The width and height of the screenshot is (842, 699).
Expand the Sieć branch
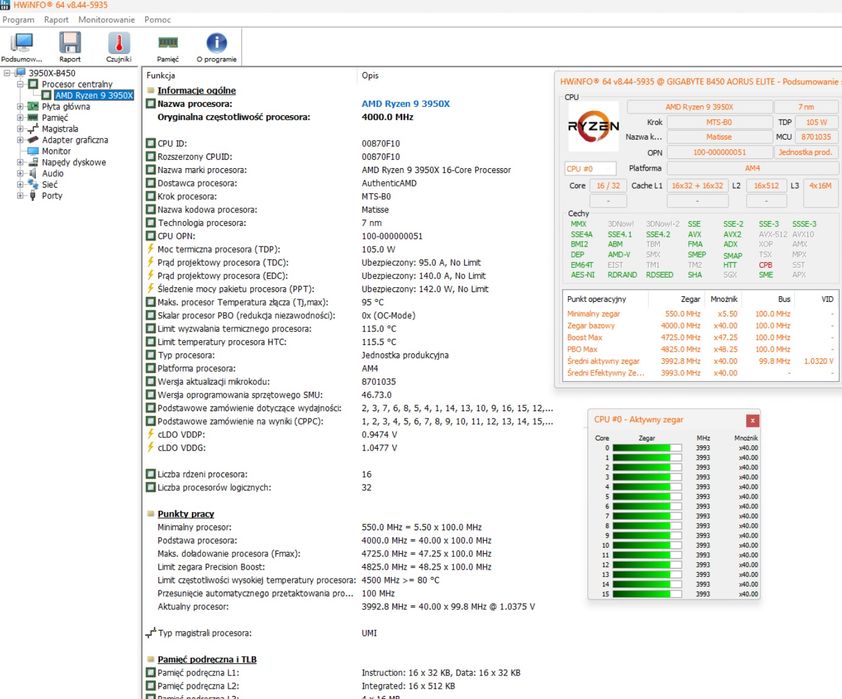(x=20, y=185)
